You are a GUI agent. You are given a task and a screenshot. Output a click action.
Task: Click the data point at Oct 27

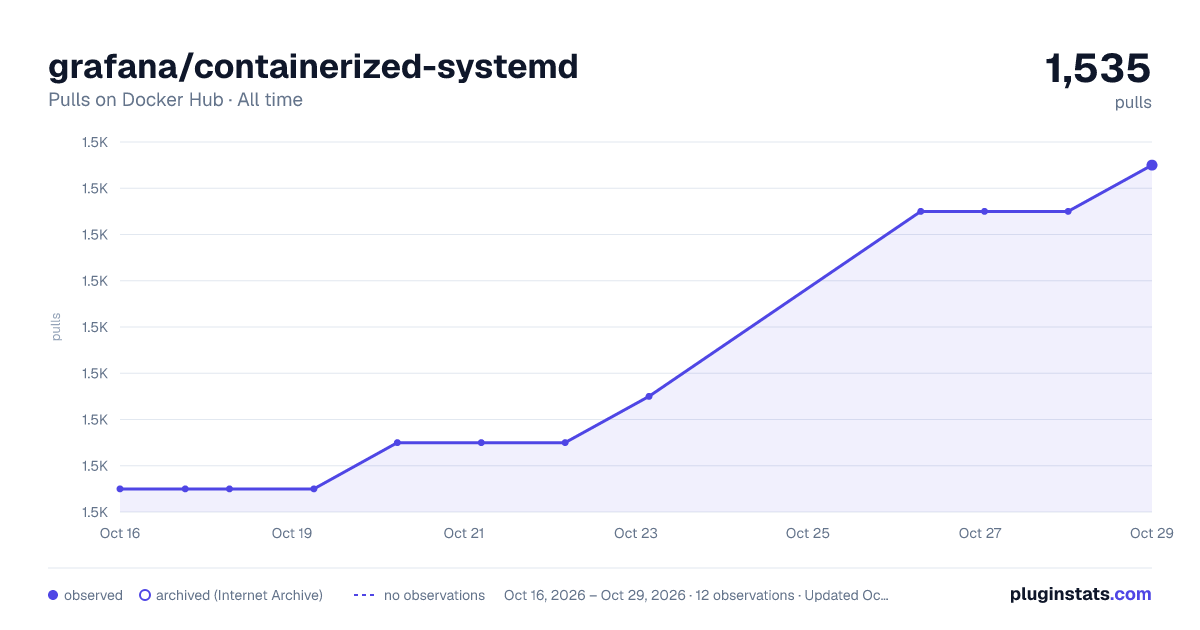point(985,211)
